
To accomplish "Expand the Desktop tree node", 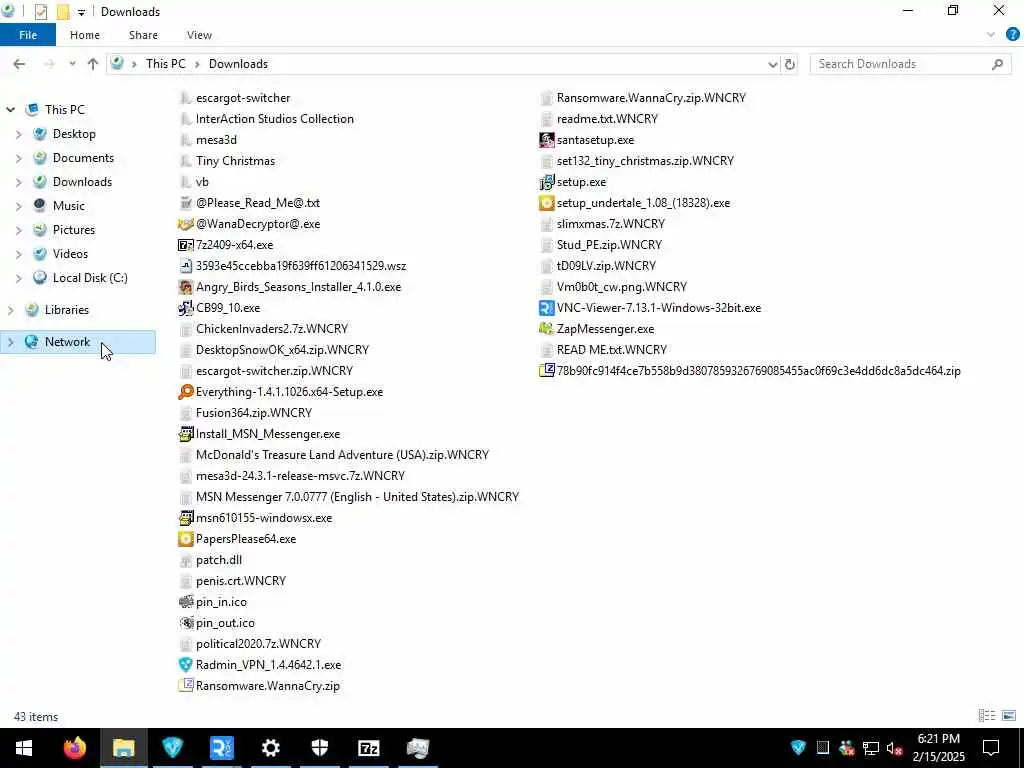I will click(x=18, y=134).
